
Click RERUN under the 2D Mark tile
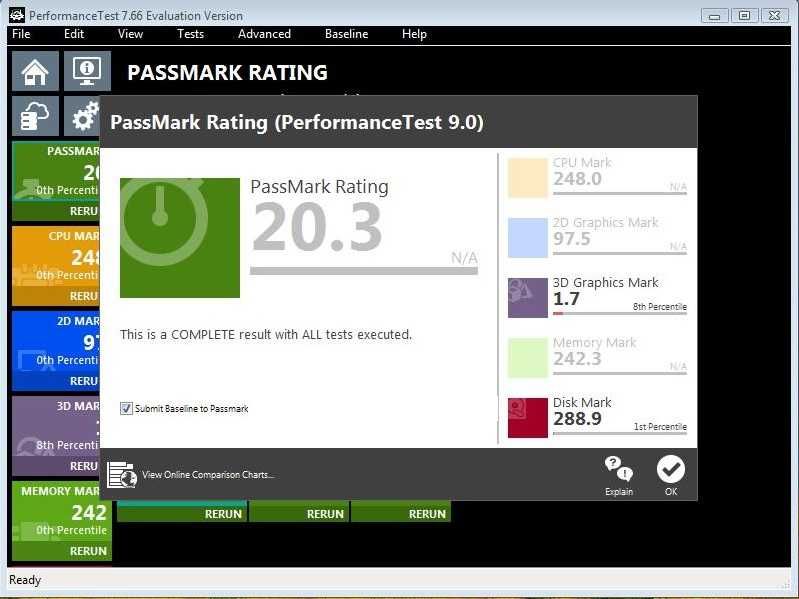point(56,382)
